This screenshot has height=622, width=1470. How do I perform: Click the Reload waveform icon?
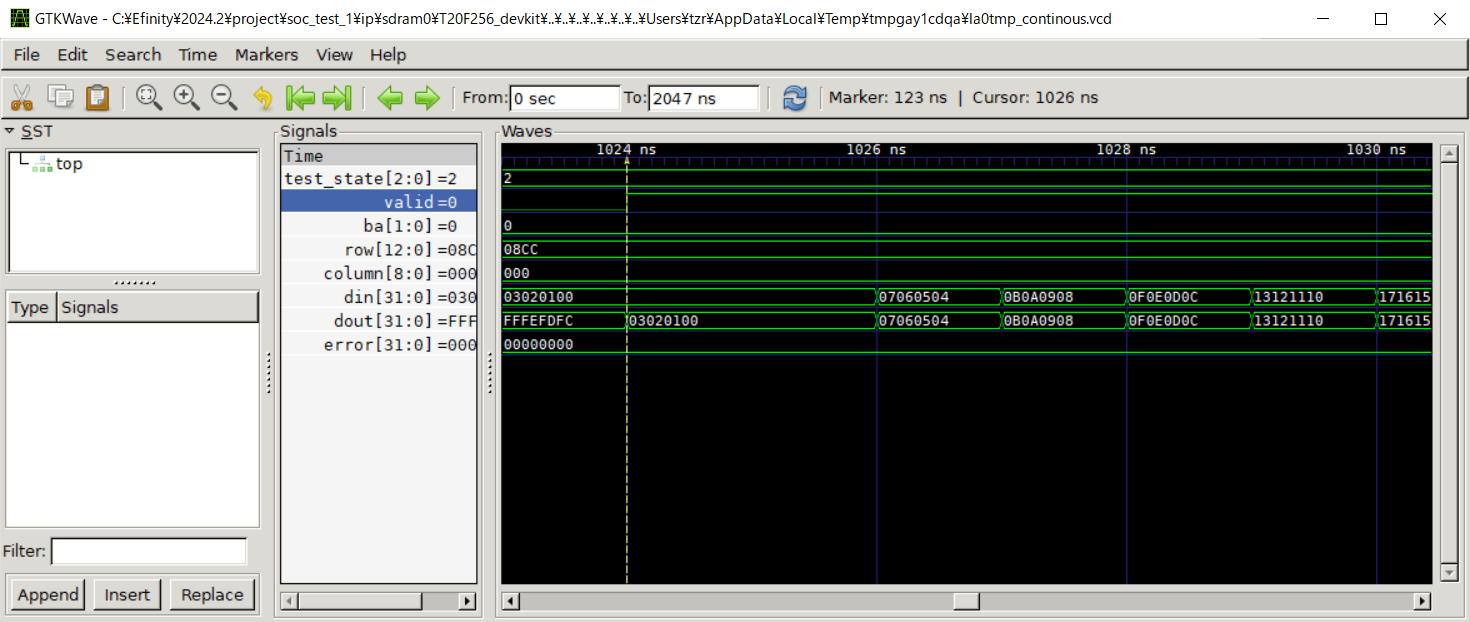pyautogui.click(x=795, y=97)
